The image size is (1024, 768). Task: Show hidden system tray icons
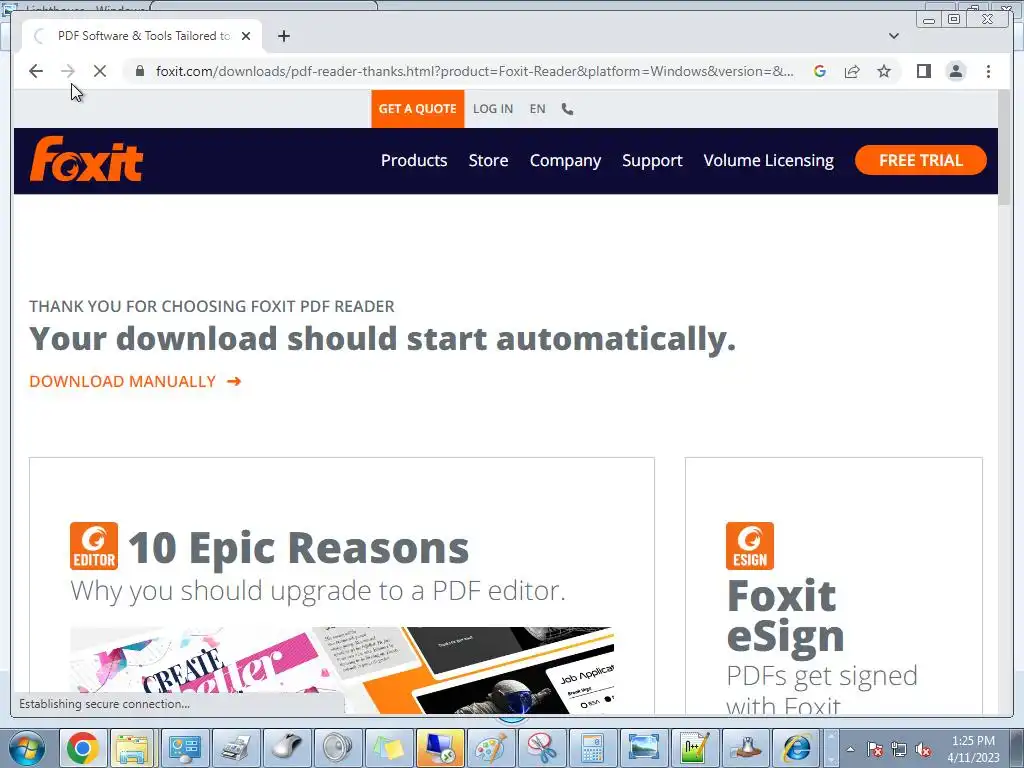(850, 750)
